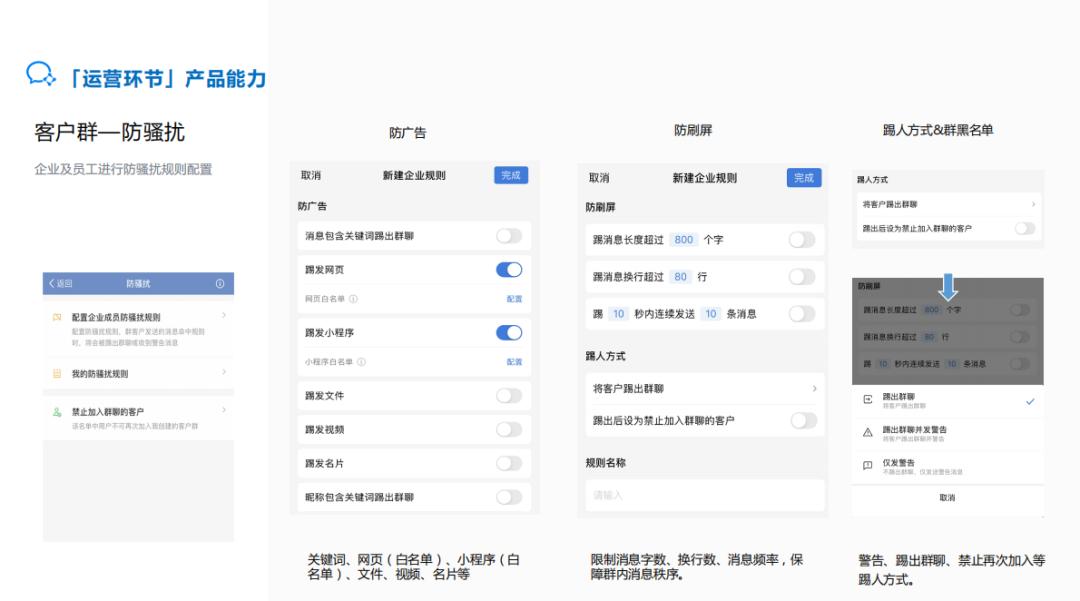The width and height of the screenshot is (1080, 601).
Task: Select the 踢出群聊 option icon in the popup
Action: pos(868,399)
